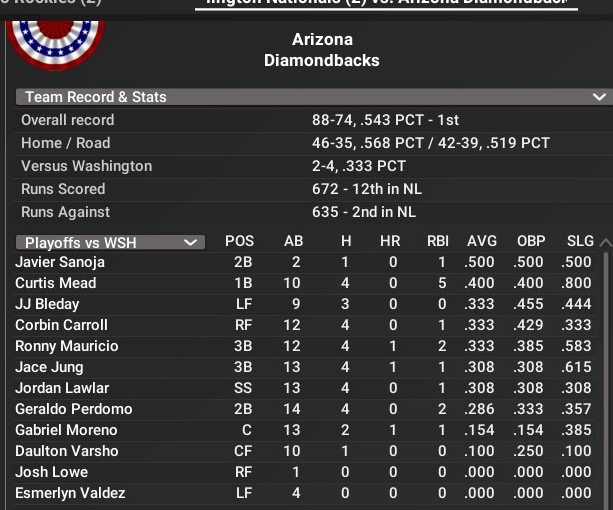Sort roster by POS column

click(x=239, y=241)
